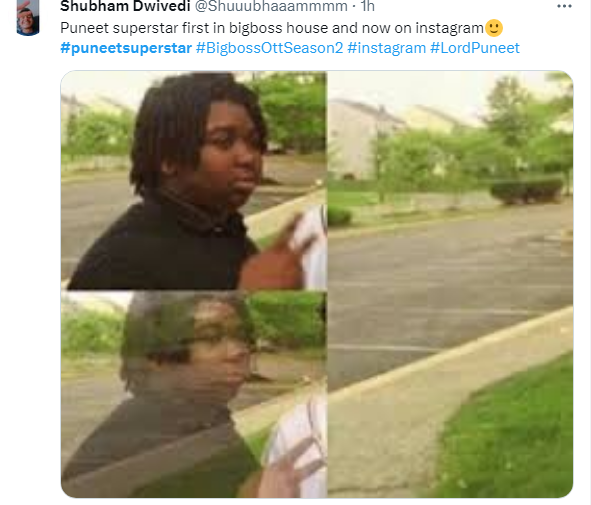Click Shubham Dwivedi's profile avatar picture
Image resolution: width=591 pixels, height=505 pixels.
coord(28,17)
